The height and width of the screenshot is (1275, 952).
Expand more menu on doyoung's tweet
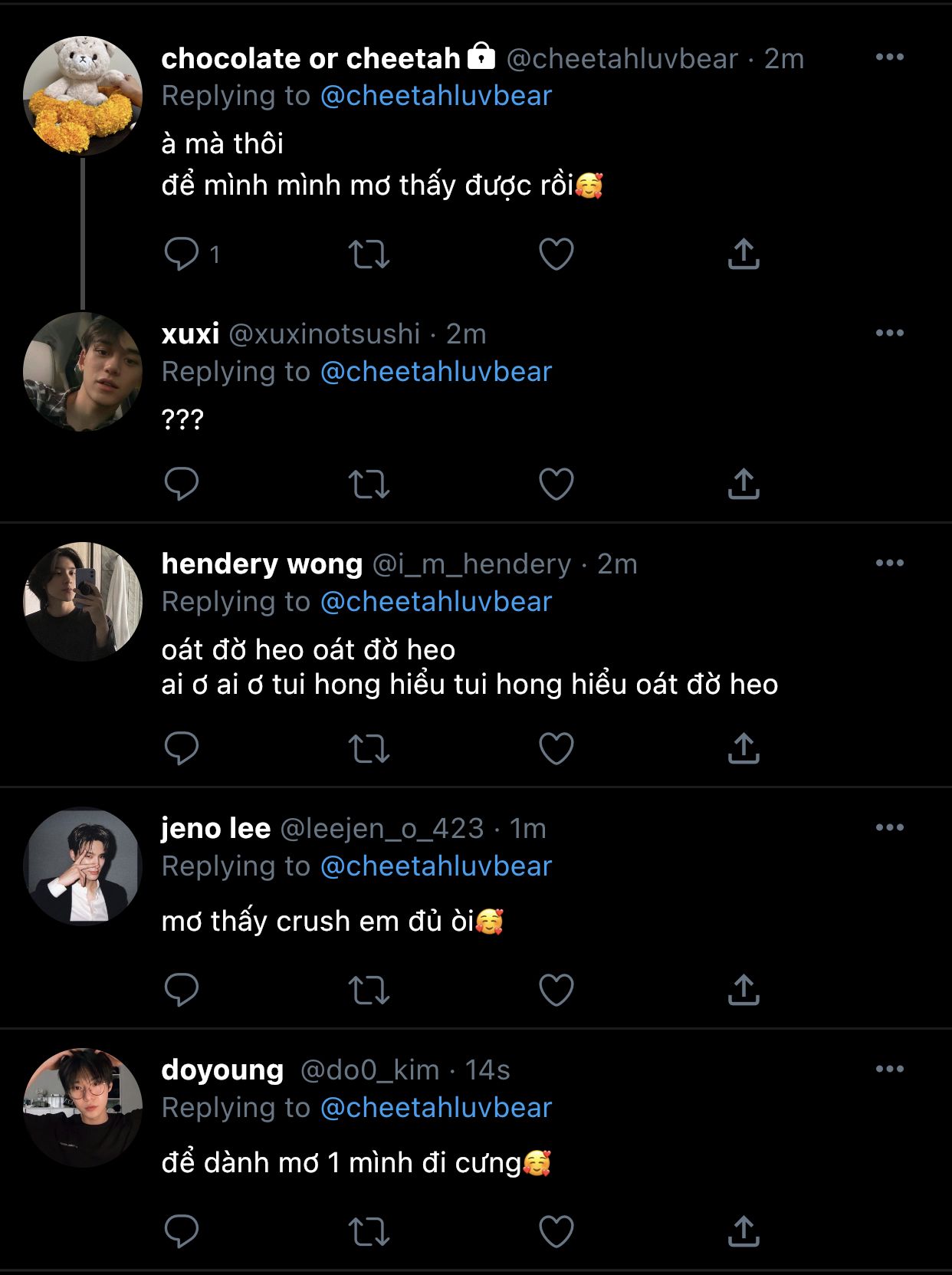[x=889, y=1069]
